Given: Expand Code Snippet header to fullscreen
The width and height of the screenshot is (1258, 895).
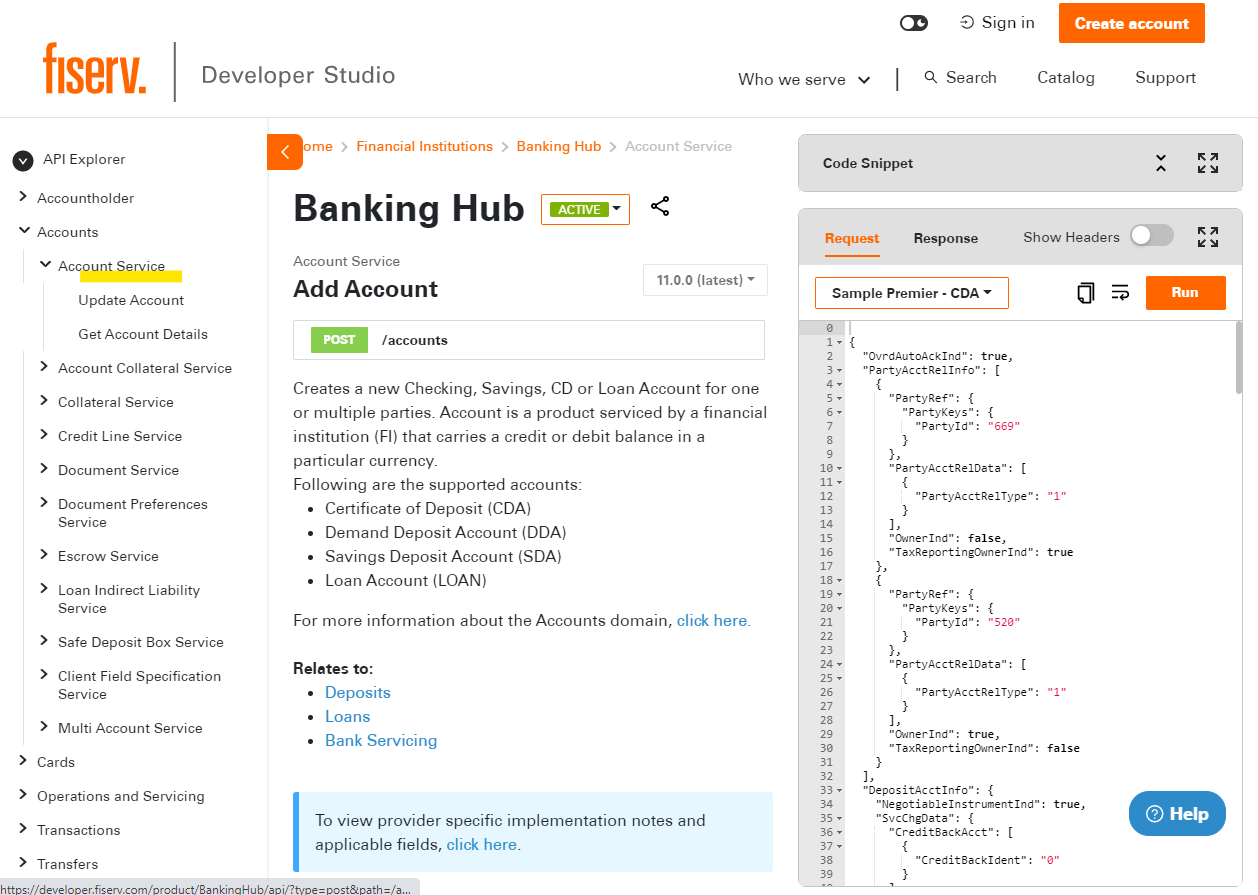Looking at the screenshot, I should pyautogui.click(x=1208, y=163).
